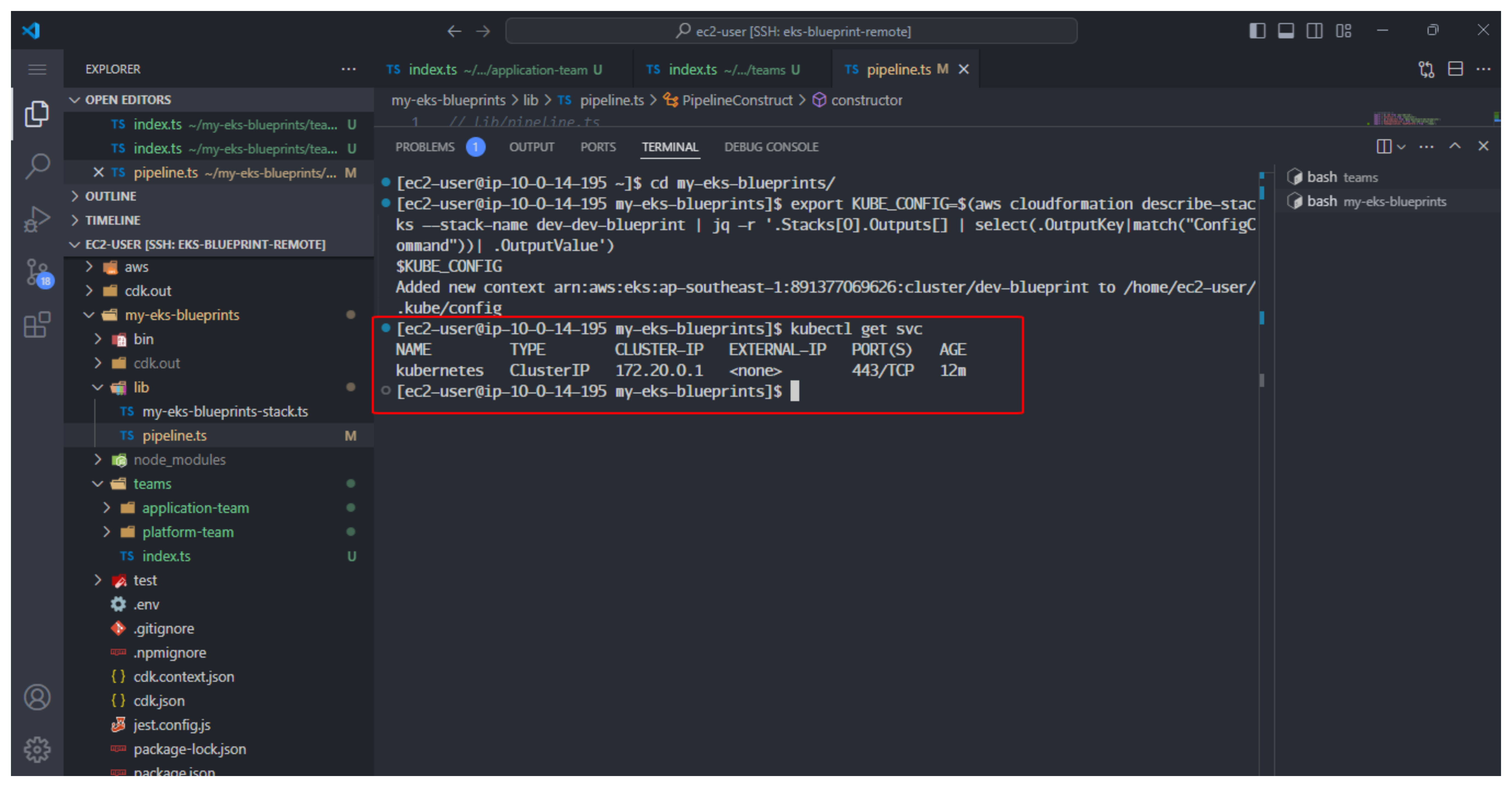
Task: Open index.ts teams editor tab
Action: [732, 69]
